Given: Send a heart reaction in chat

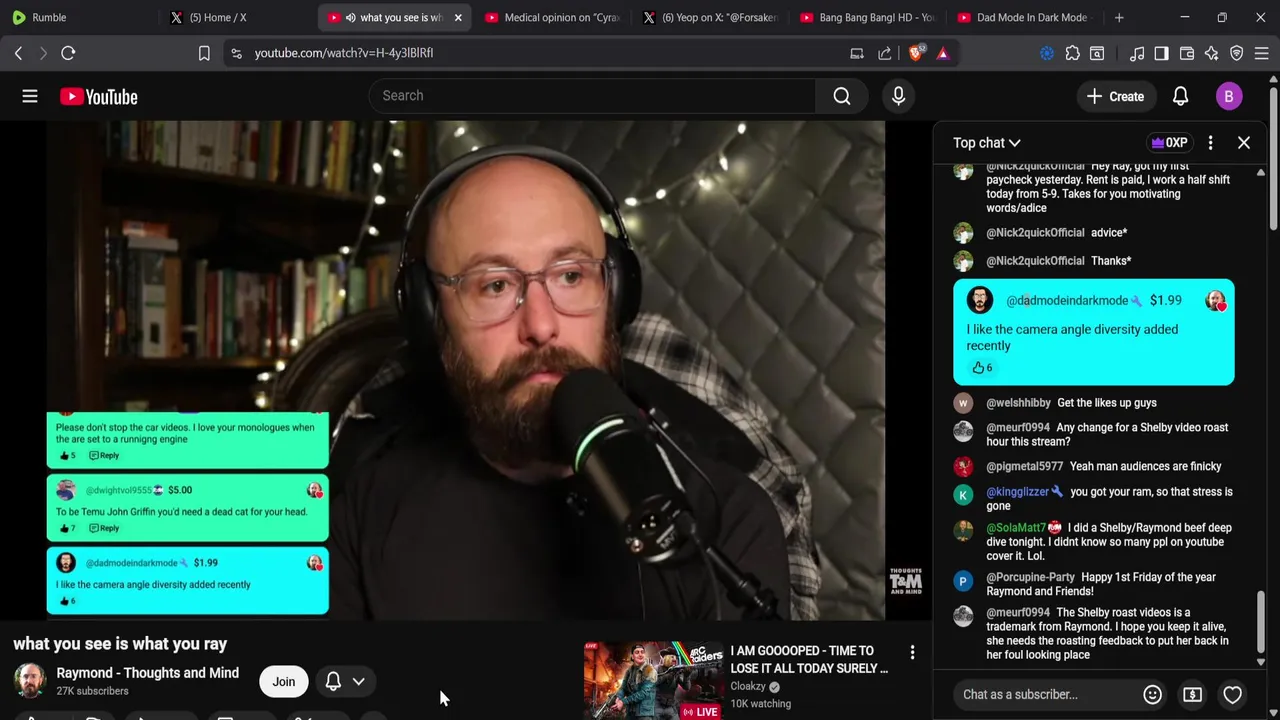Looking at the screenshot, I should click(1232, 694).
